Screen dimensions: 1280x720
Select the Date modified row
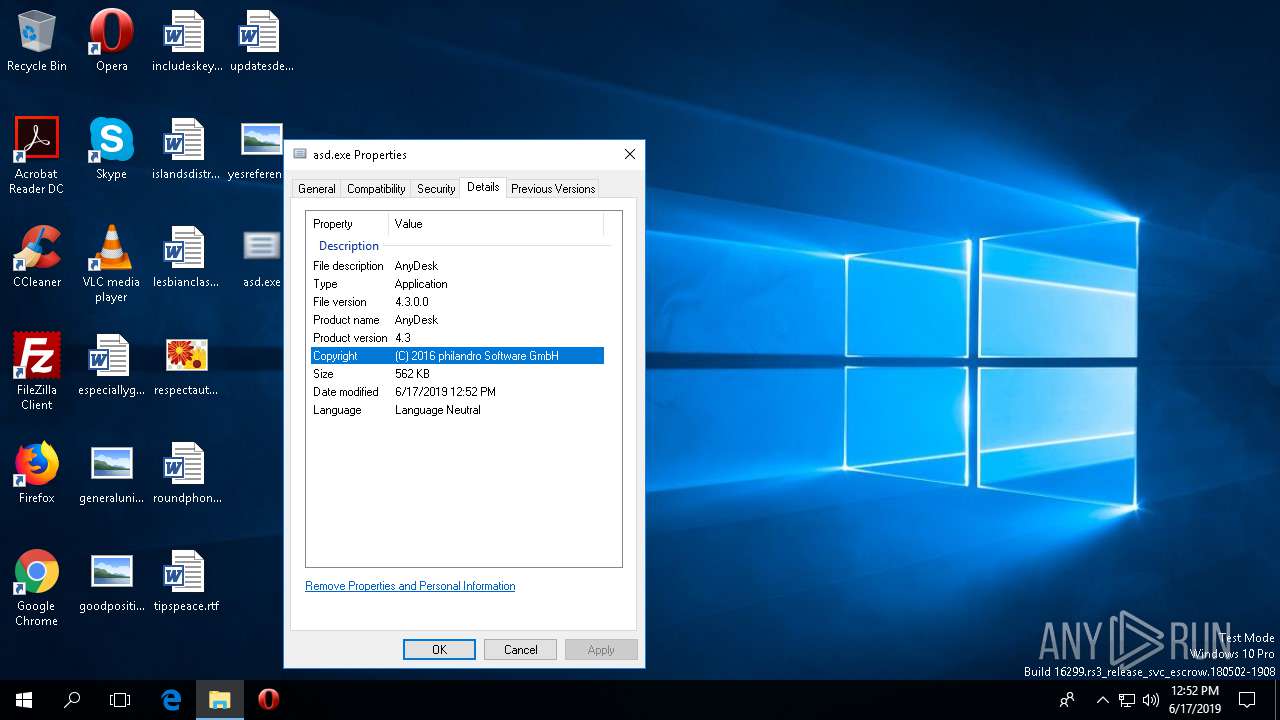(x=457, y=392)
